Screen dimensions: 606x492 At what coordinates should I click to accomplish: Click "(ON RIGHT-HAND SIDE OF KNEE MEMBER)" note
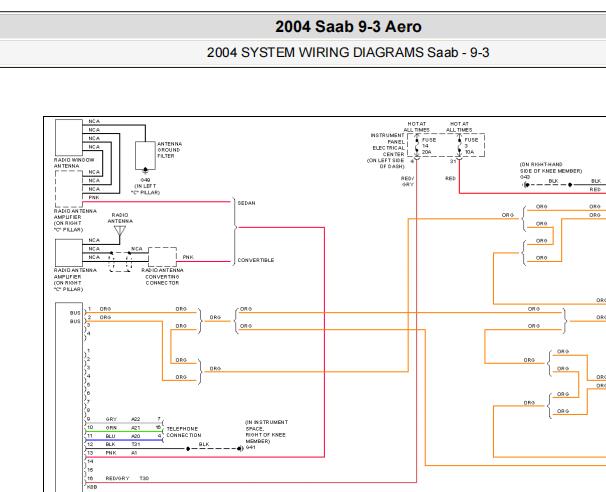551,167
